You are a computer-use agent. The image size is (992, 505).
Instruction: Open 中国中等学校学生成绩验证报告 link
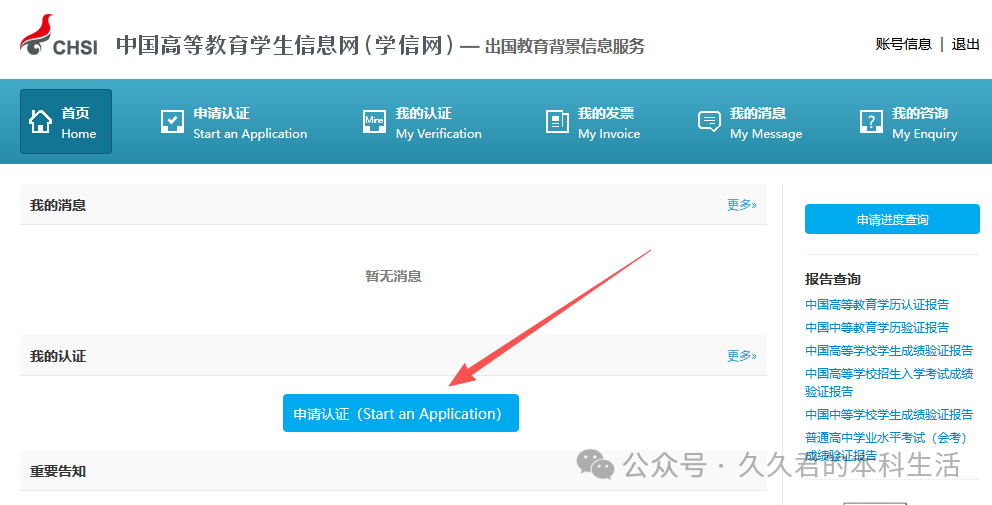pyautogui.click(x=889, y=415)
